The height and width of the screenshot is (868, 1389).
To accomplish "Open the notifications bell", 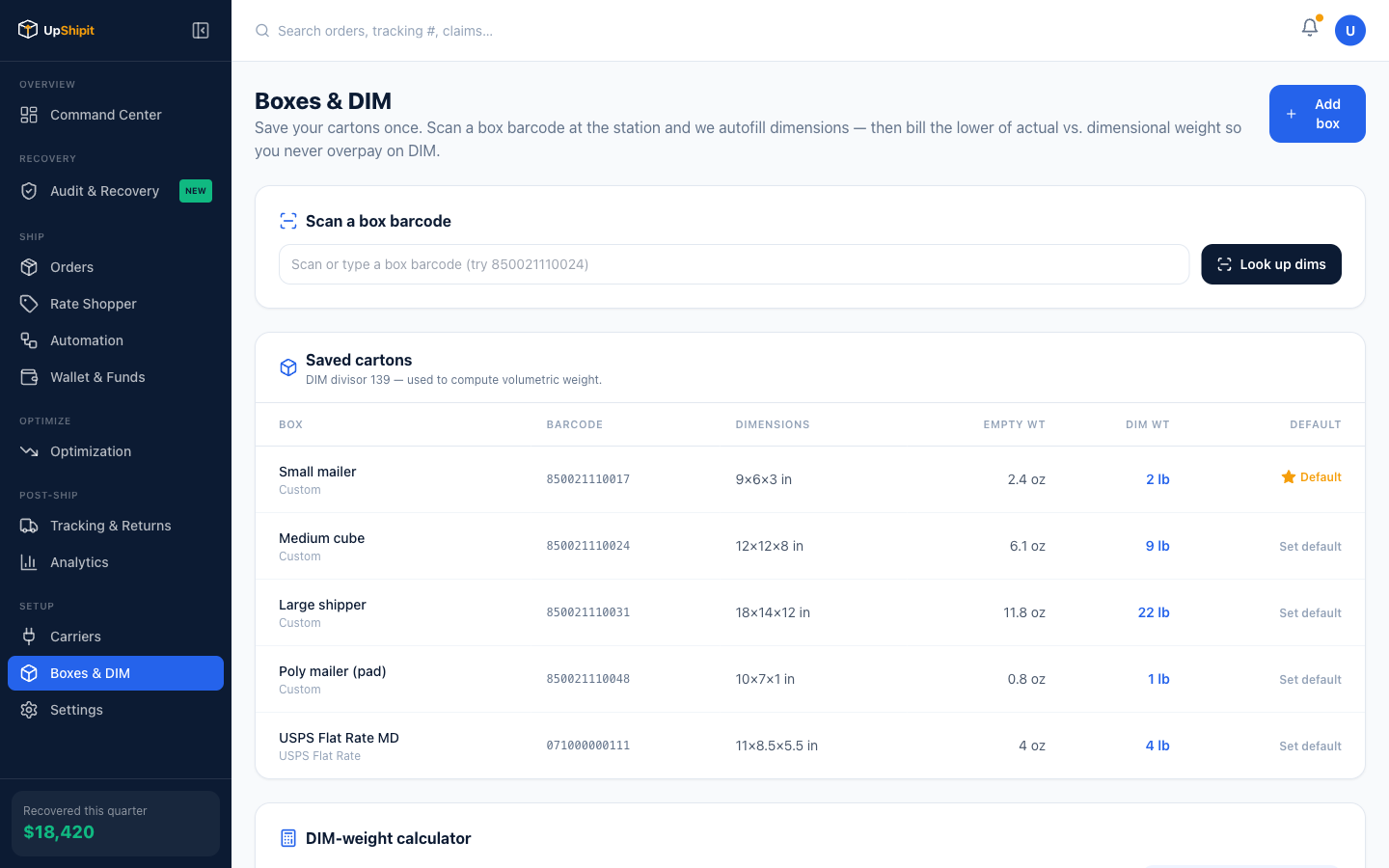I will (1310, 28).
